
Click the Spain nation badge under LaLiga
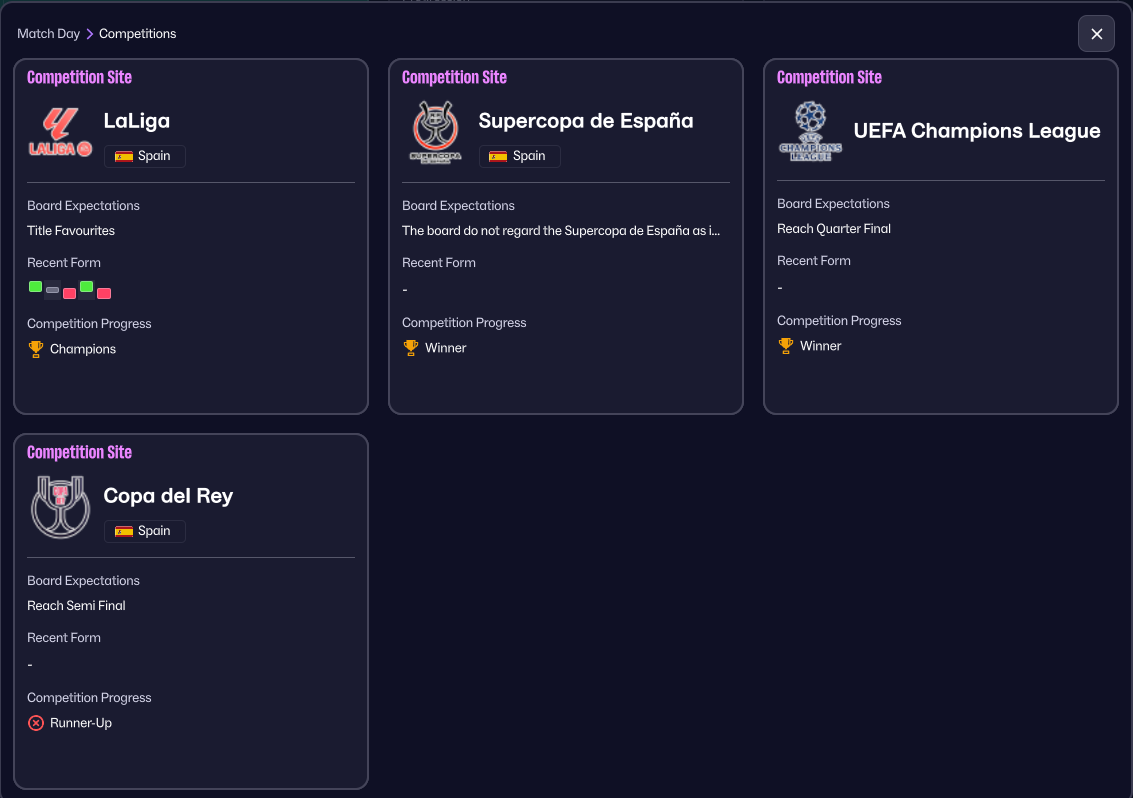(x=144, y=156)
